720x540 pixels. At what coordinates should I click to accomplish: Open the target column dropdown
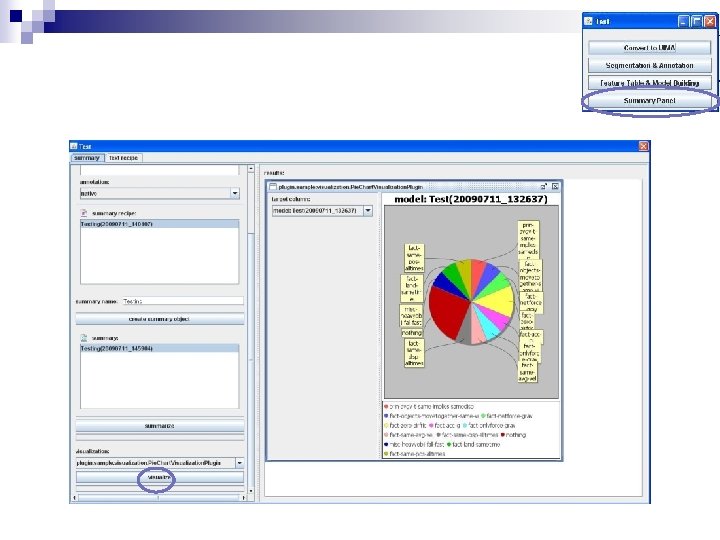coord(368,211)
